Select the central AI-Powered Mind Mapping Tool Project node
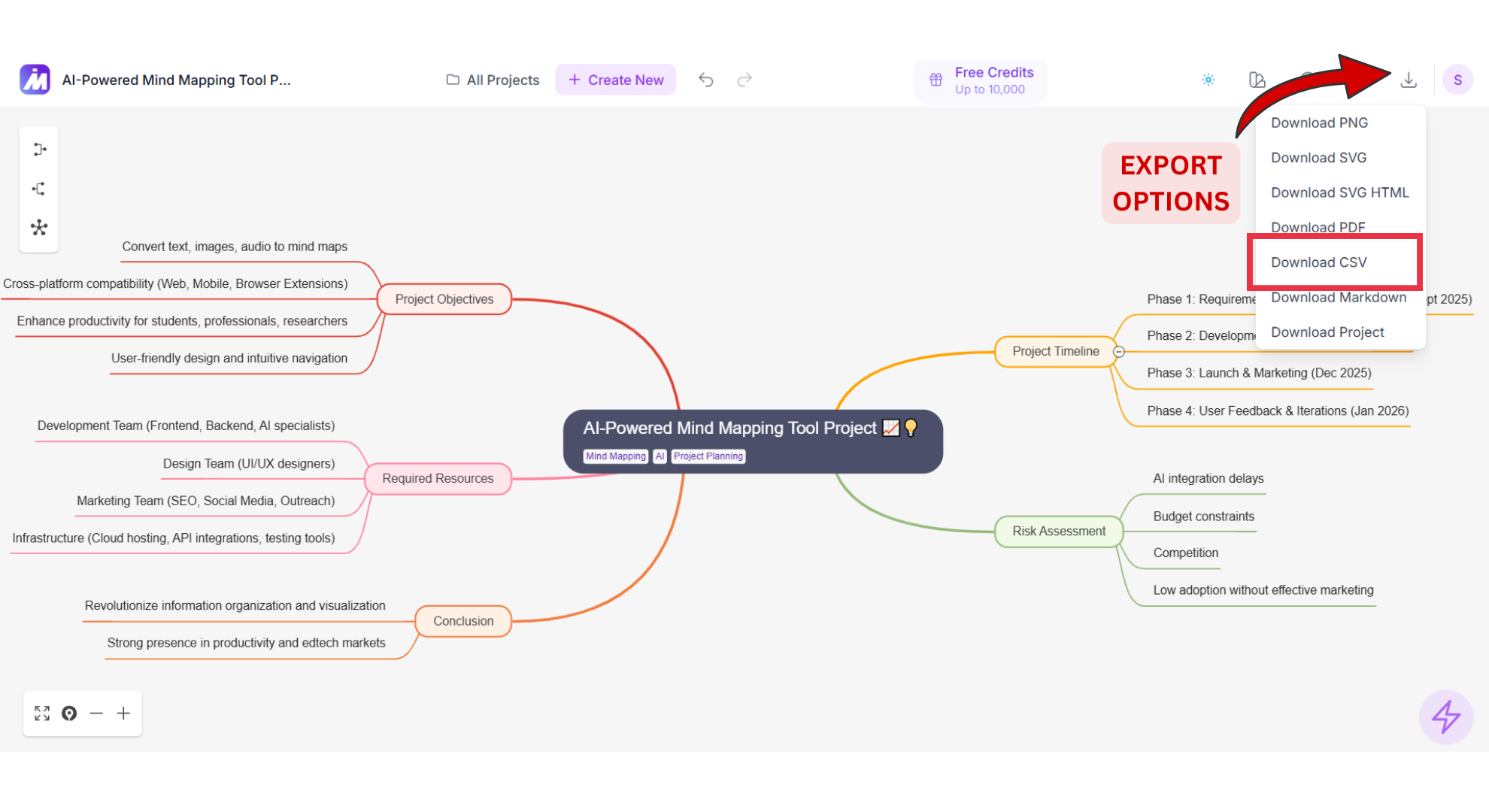The height and width of the screenshot is (812, 1489). pos(753,441)
